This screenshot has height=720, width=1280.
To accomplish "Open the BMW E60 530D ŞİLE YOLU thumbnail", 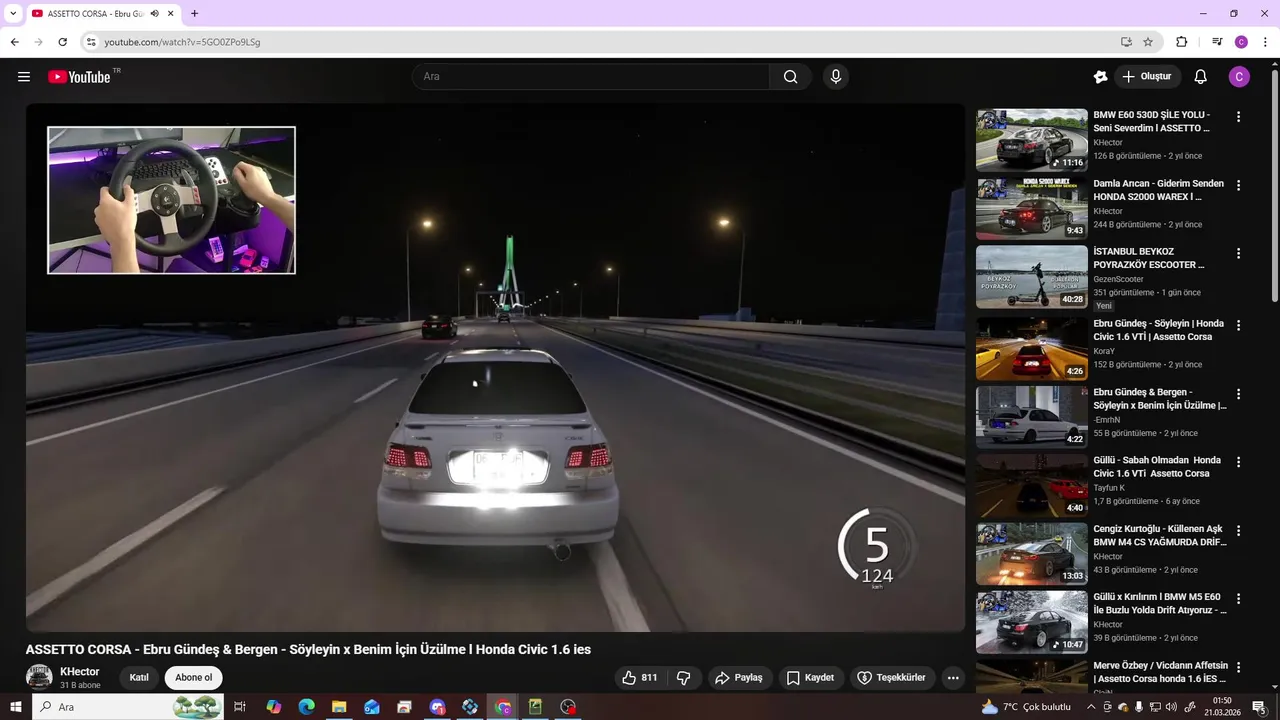I will pos(1031,140).
